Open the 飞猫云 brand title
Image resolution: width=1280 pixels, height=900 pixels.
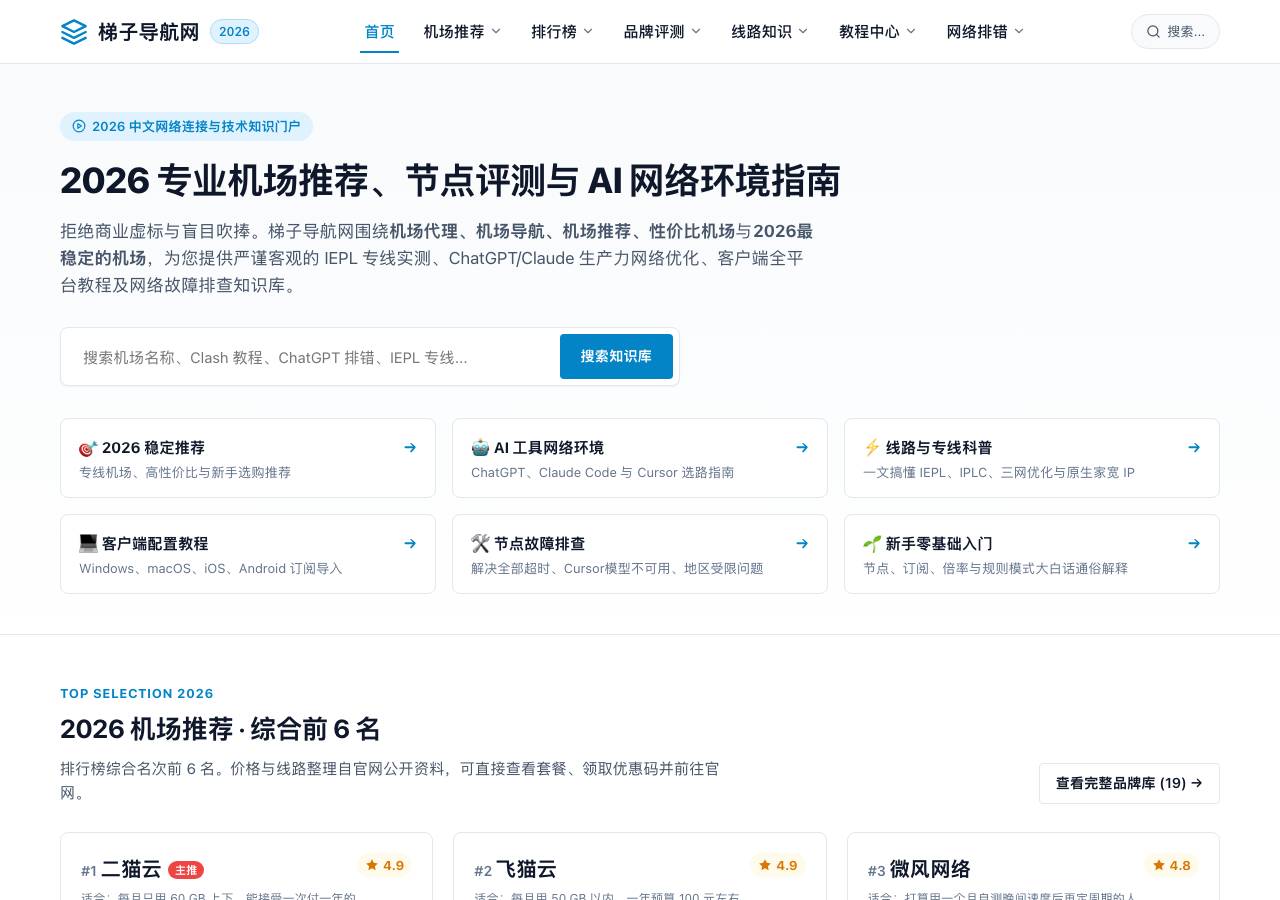526,869
